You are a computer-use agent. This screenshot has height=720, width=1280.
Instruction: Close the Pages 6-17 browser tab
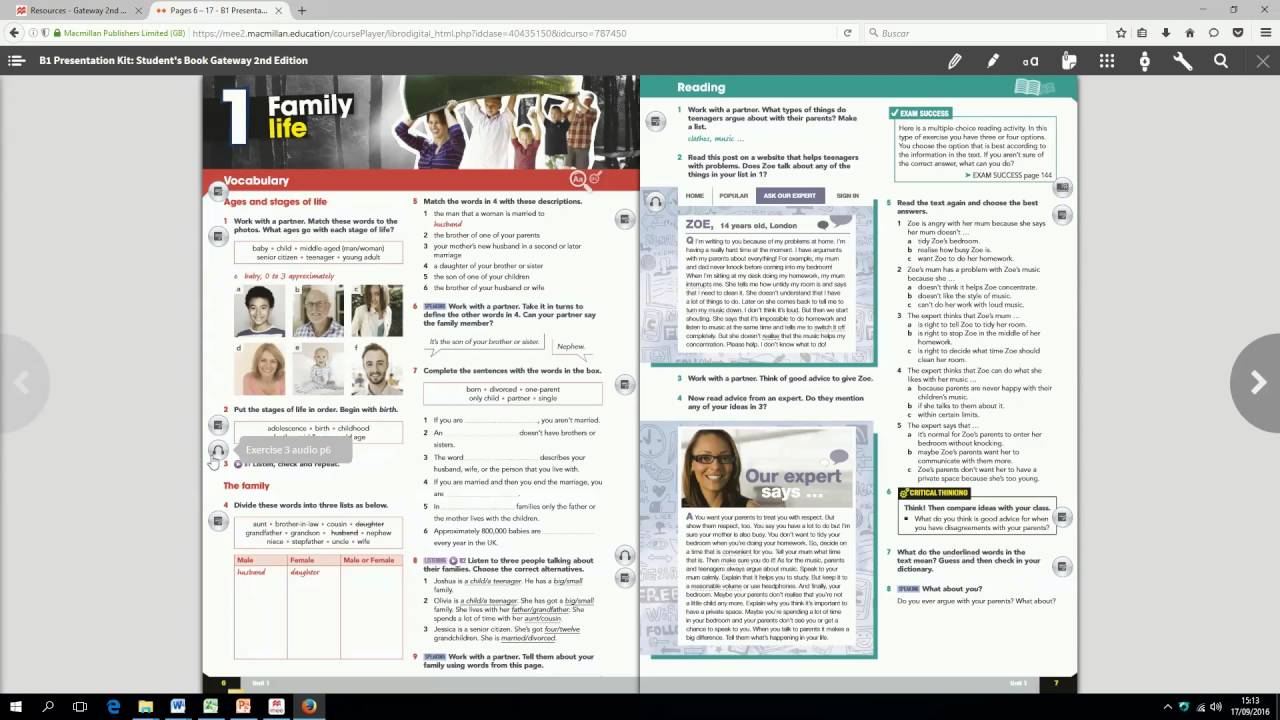(276, 10)
